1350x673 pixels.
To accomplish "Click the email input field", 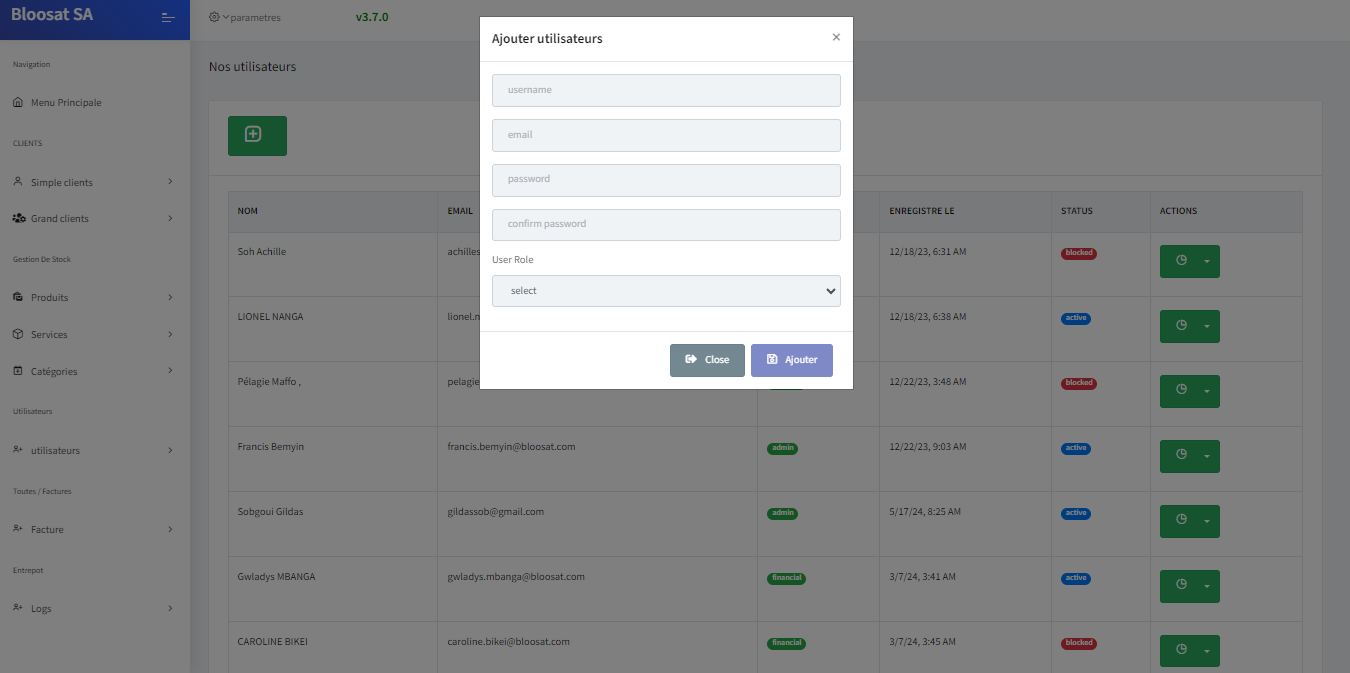I will [666, 135].
